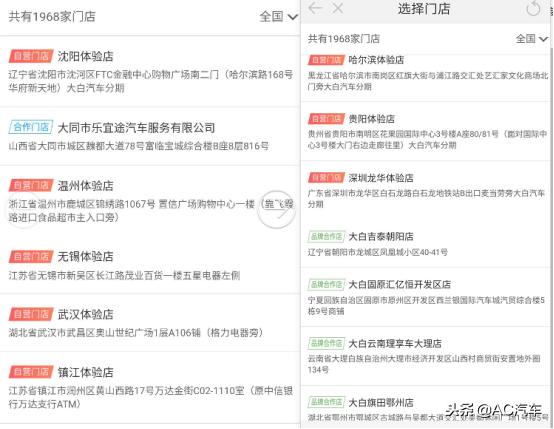Select the 无锡体验店 store
This screenshot has height=429, width=554.
click(150, 265)
